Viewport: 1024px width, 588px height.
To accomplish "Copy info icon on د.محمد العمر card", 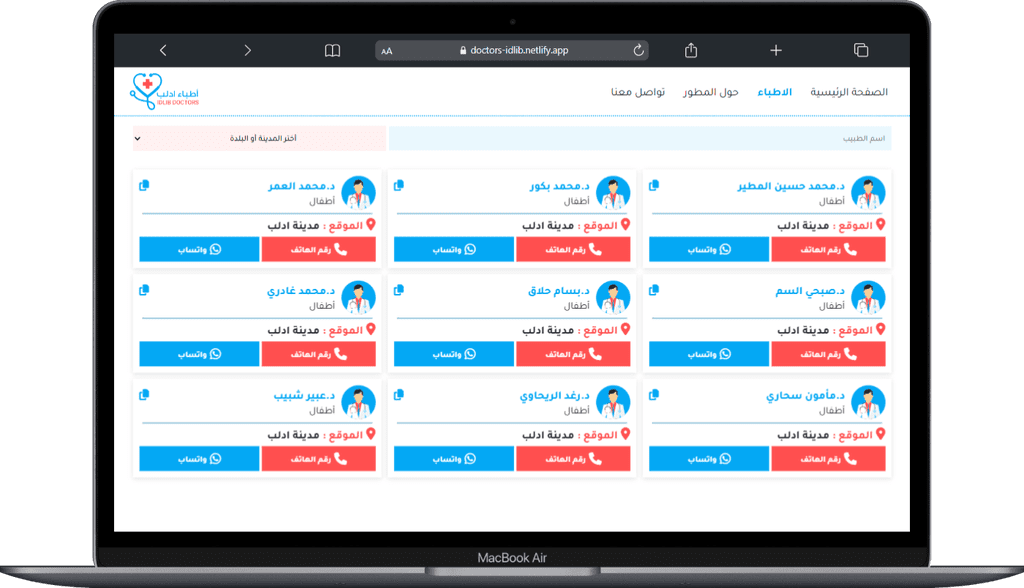I will [x=144, y=186].
